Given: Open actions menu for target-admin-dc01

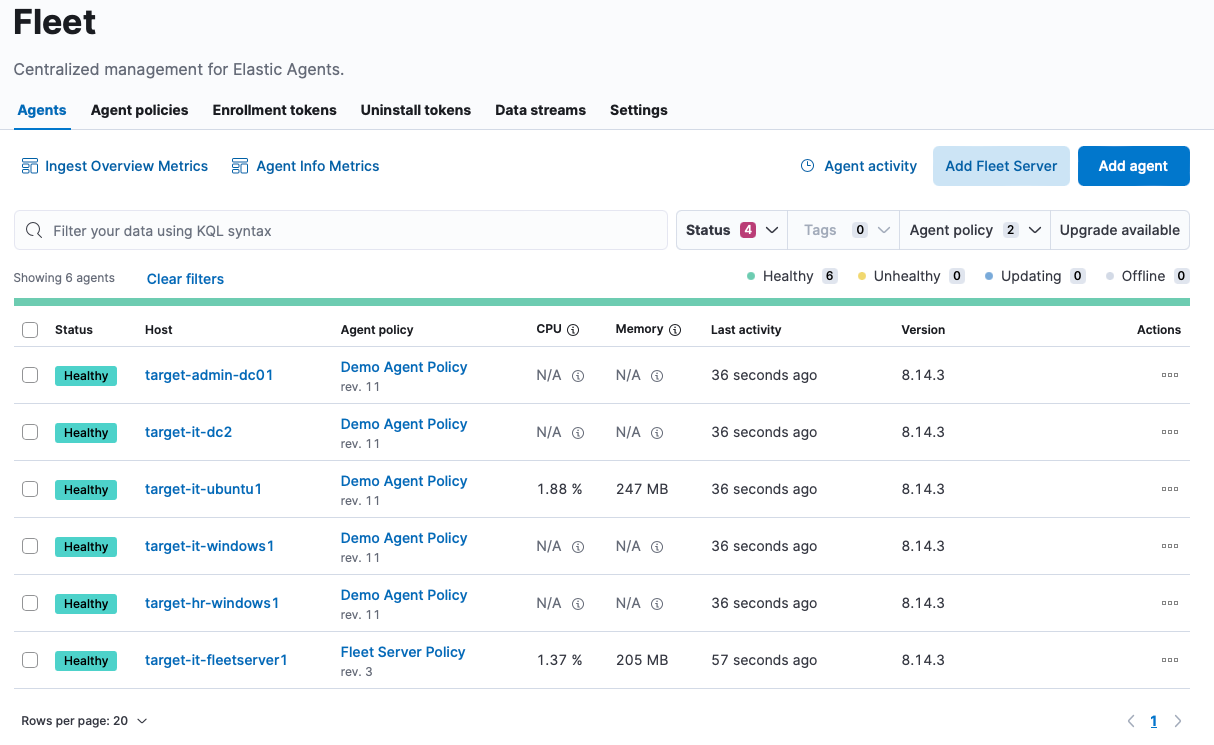Looking at the screenshot, I should pos(1169,375).
